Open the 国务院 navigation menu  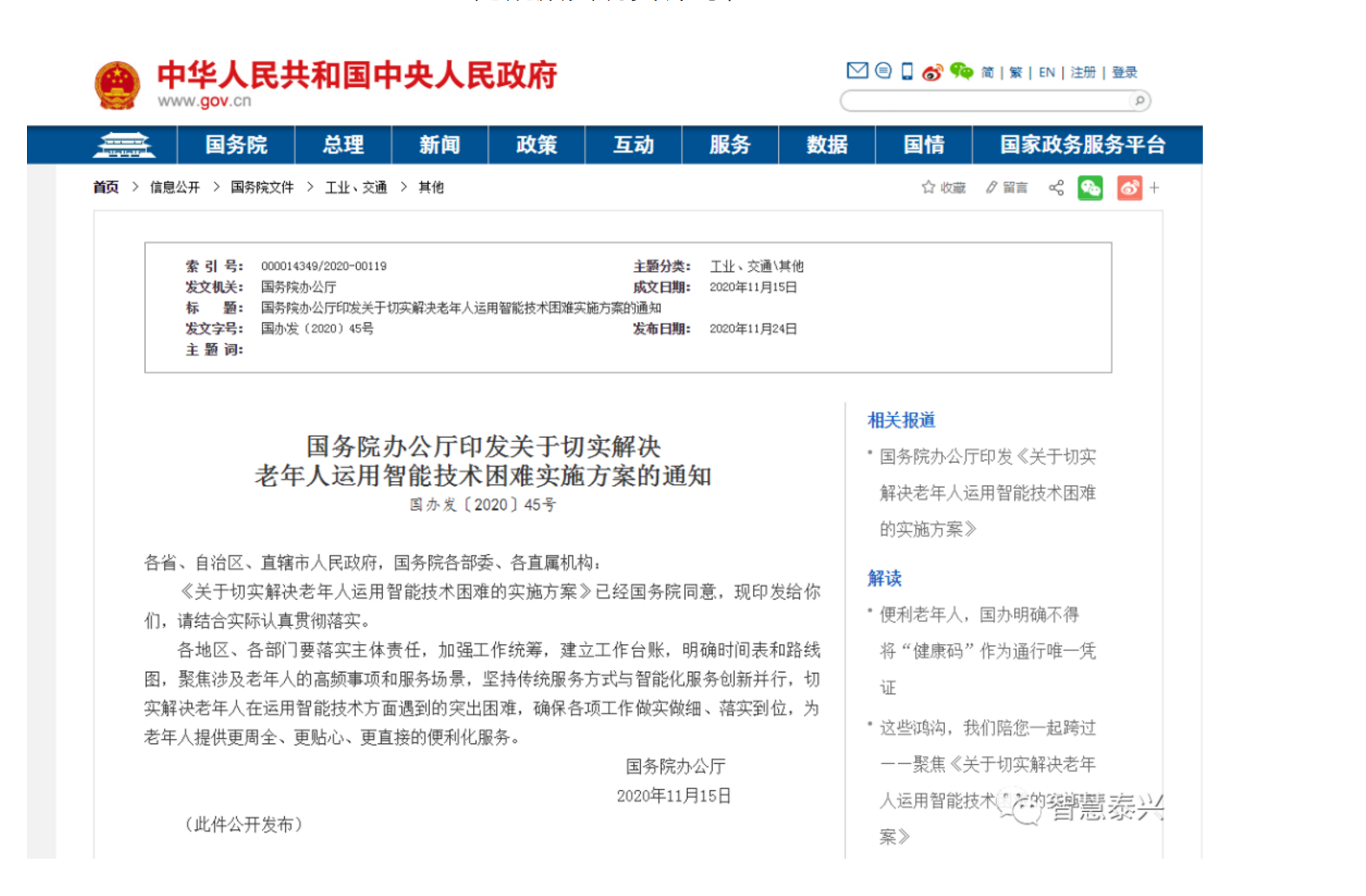pyautogui.click(x=236, y=145)
